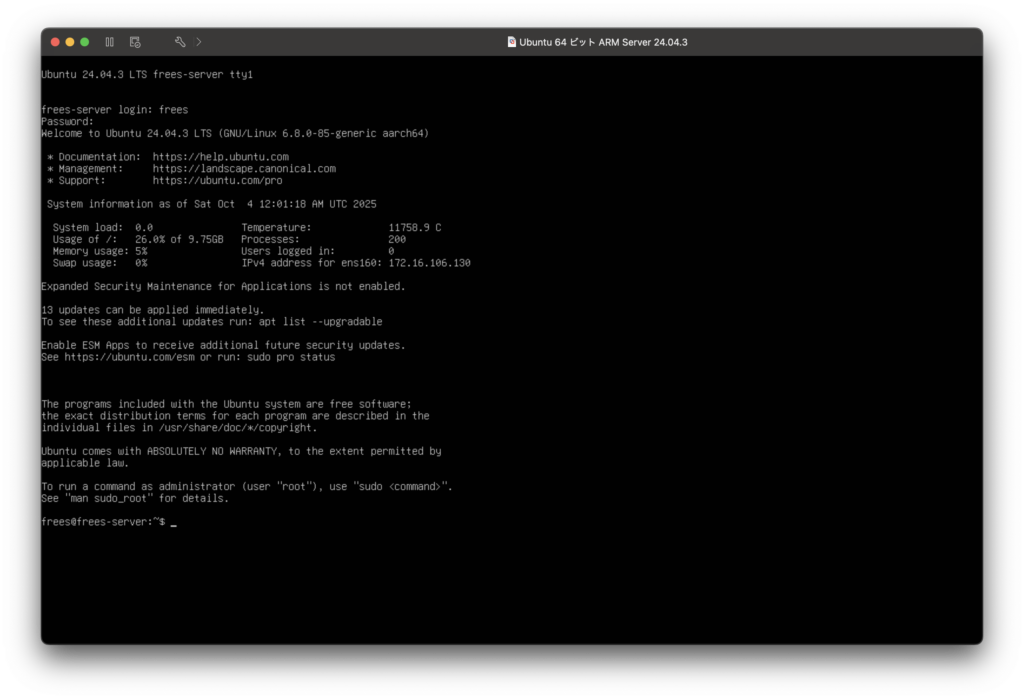Screen dimensions: 1024x699
Task: Click the window title Ubuntu 64 ARM Server
Action: pyautogui.click(x=603, y=42)
